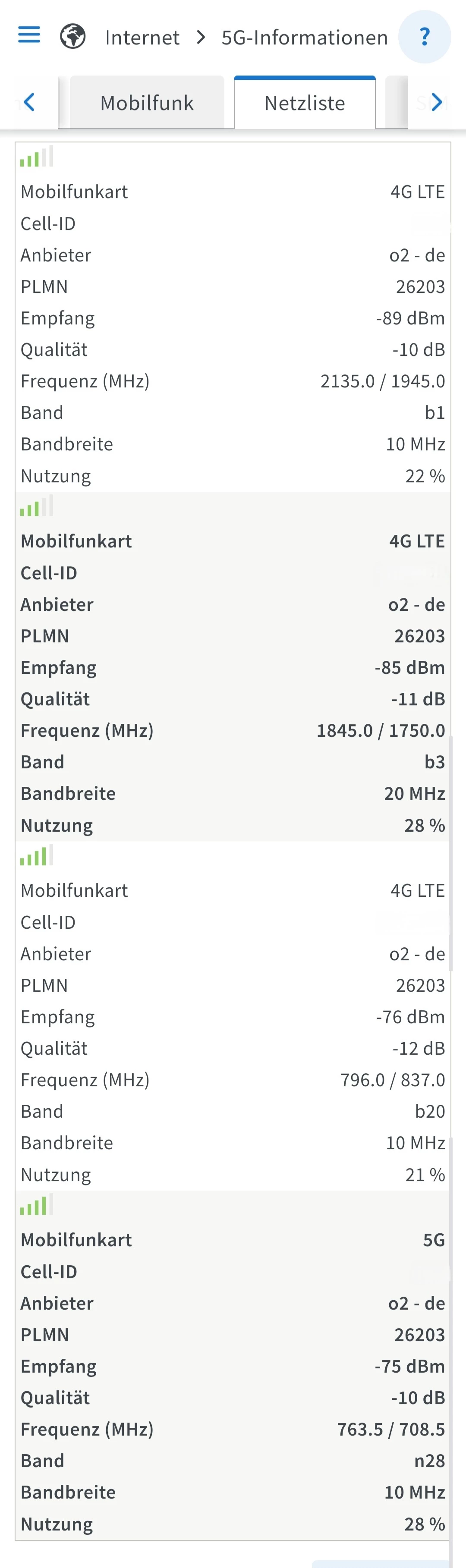Image resolution: width=466 pixels, height=1568 pixels.
Task: Go to Internet in the breadcrumb
Action: pyautogui.click(x=142, y=38)
